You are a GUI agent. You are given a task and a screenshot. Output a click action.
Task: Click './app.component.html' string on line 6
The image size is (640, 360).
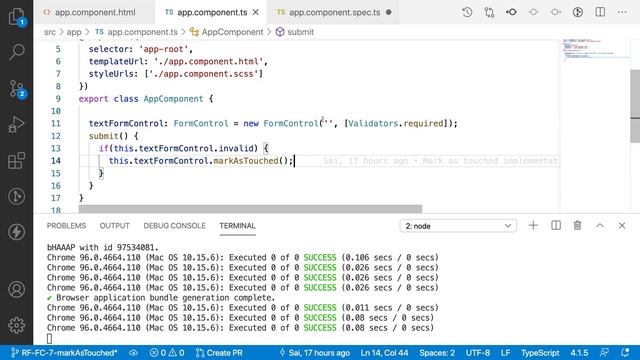(x=209, y=62)
